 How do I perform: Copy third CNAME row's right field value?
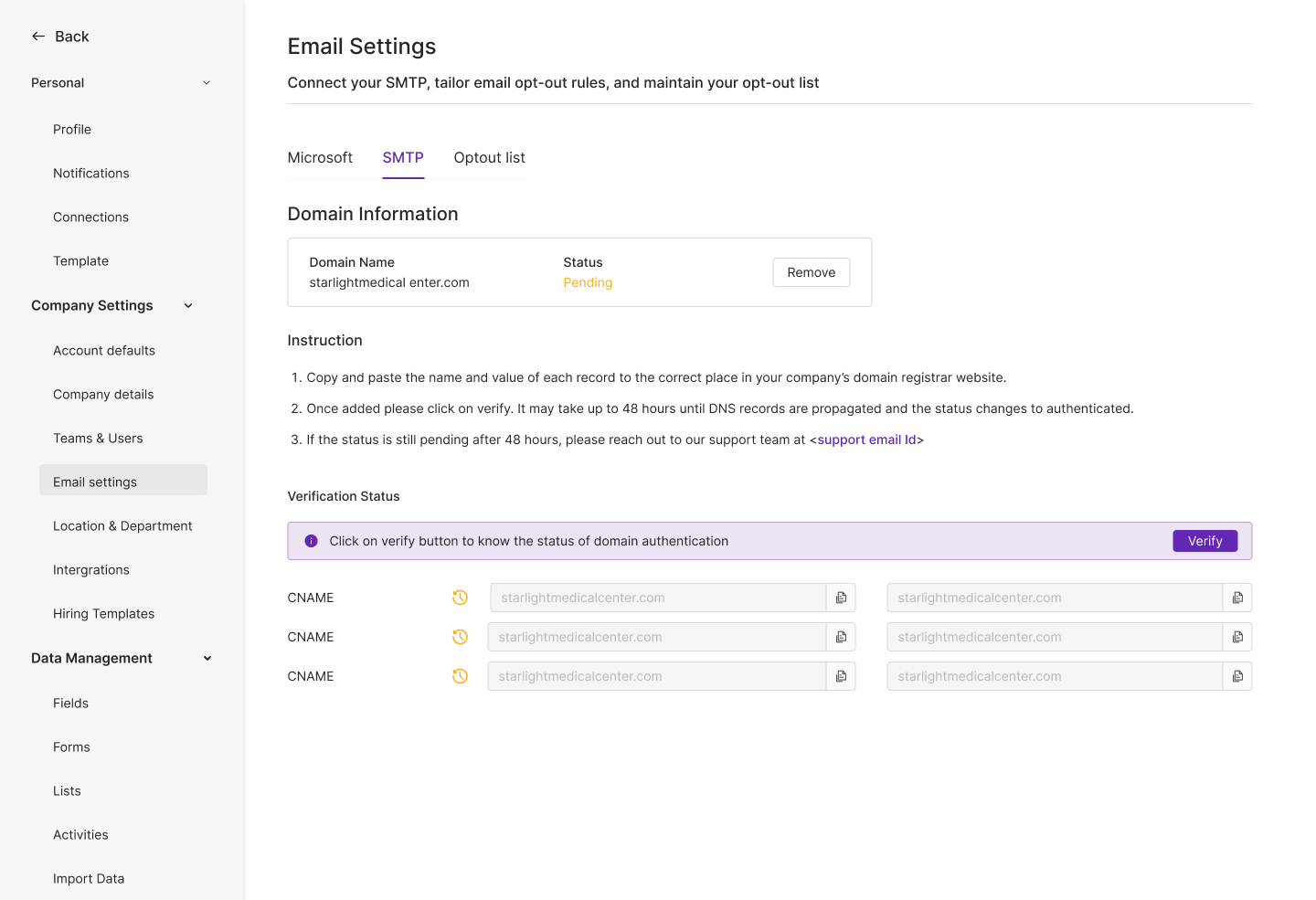coord(1237,676)
